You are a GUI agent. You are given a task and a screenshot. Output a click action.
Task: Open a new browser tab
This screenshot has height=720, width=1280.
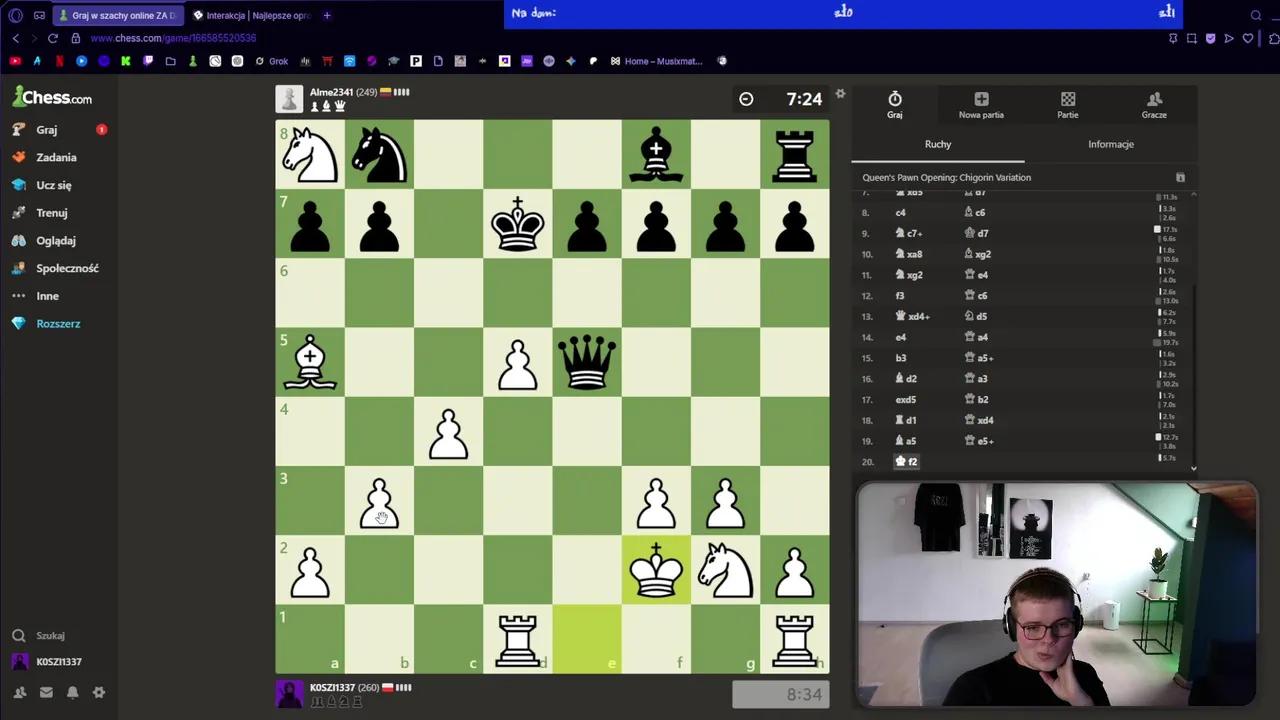327,15
